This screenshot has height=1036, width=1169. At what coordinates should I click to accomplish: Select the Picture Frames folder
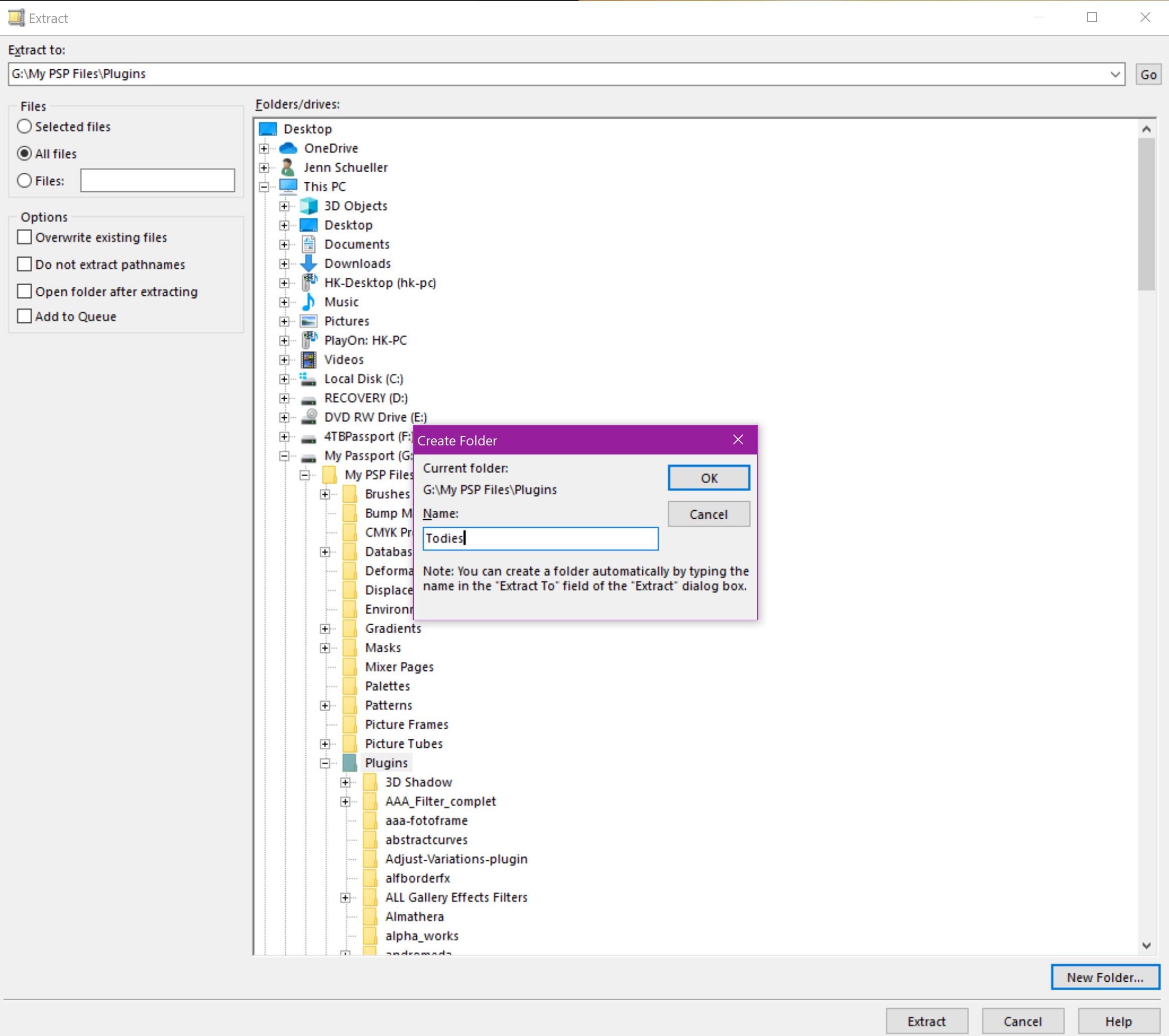click(x=406, y=725)
